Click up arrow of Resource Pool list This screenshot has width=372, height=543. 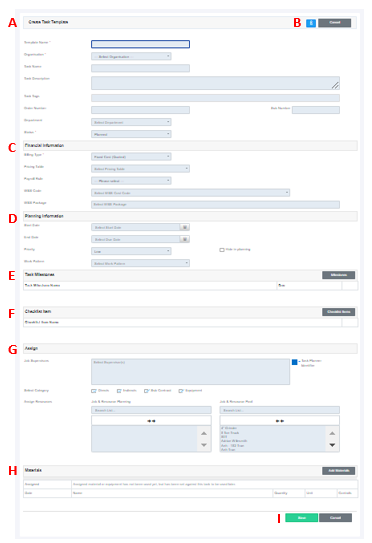tap(332, 434)
